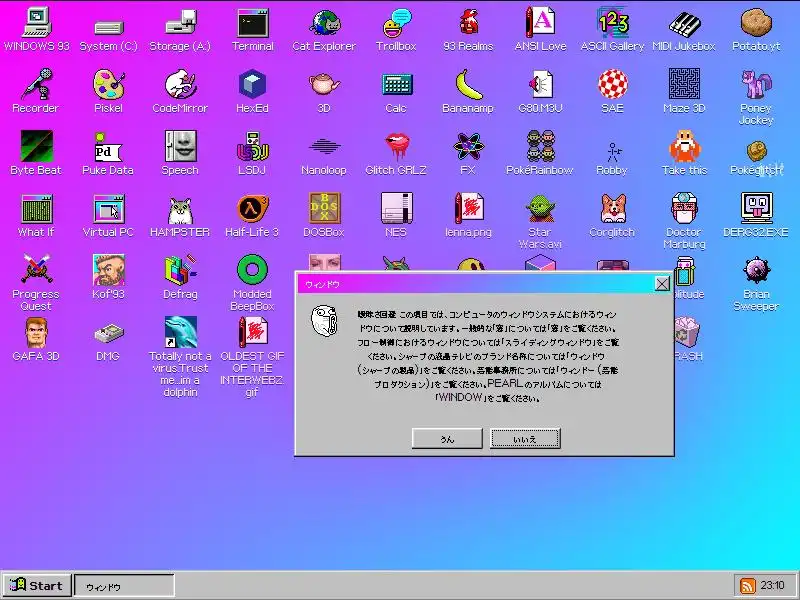Open the Maze 3D icon
Image resolution: width=800 pixels, height=600 pixels.
[684, 85]
